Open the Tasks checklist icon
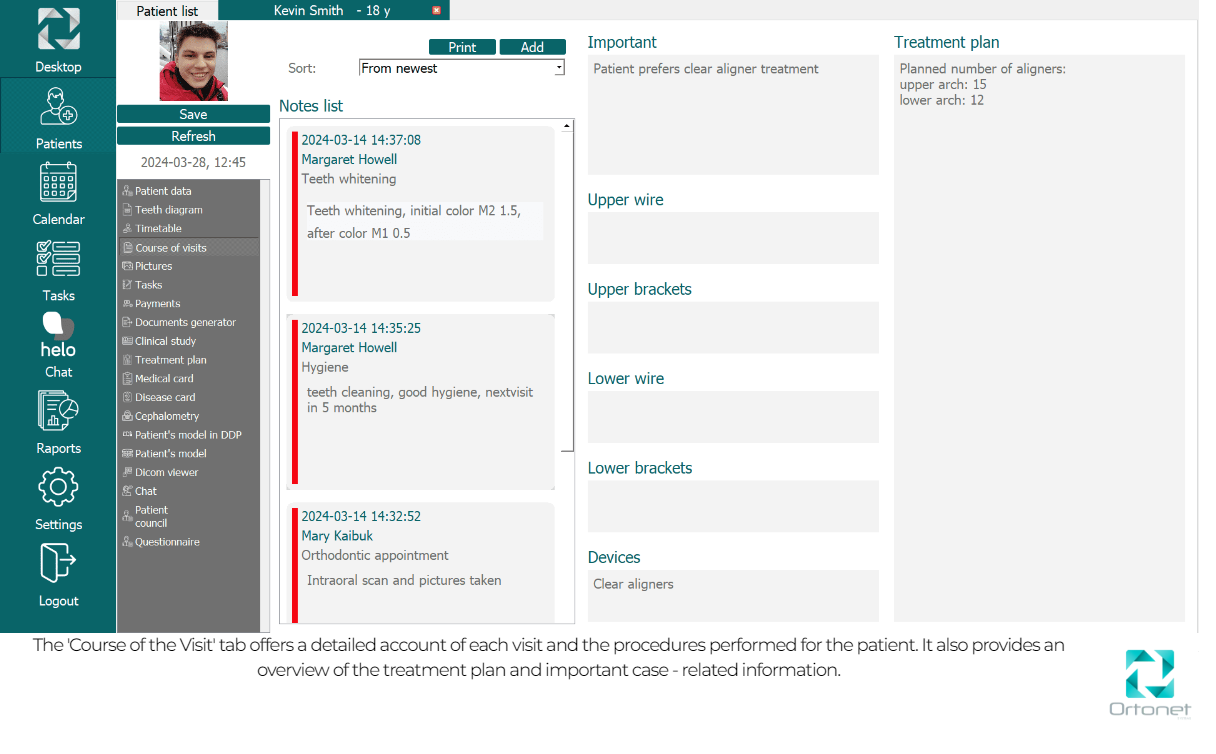The width and height of the screenshot is (1216, 754). pos(58,259)
